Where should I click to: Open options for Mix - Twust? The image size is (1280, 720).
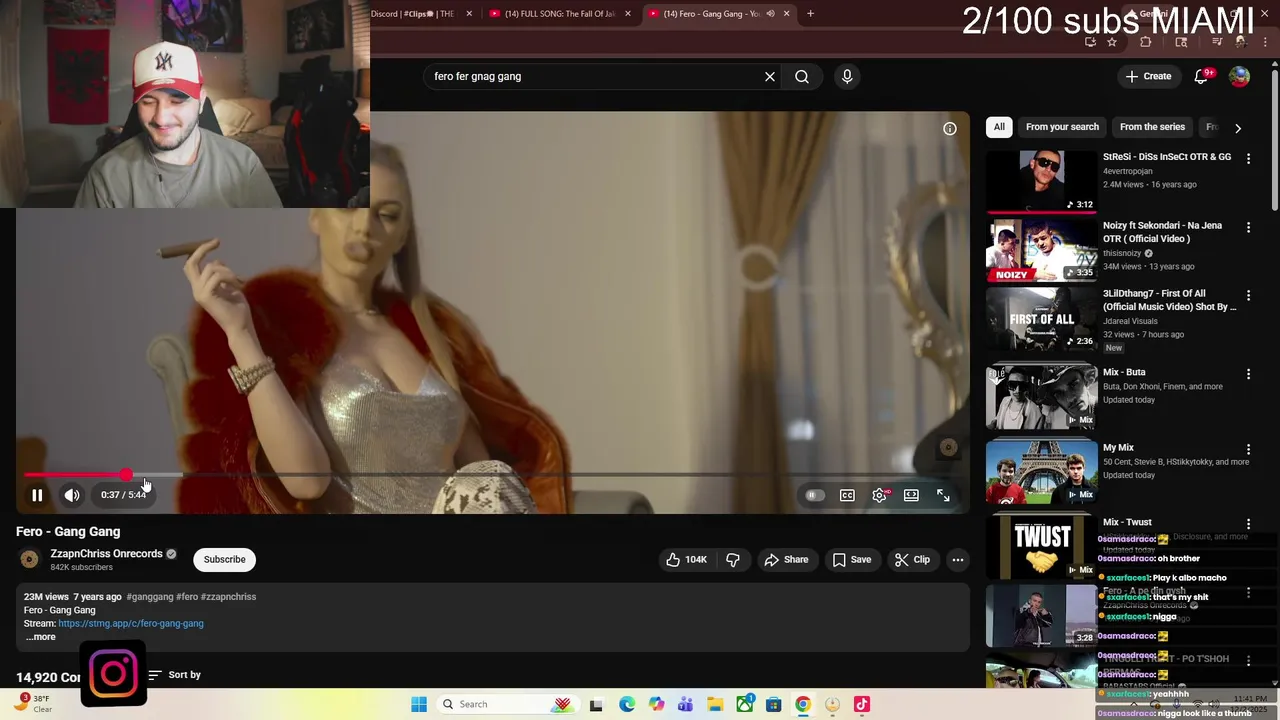tap(1248, 523)
